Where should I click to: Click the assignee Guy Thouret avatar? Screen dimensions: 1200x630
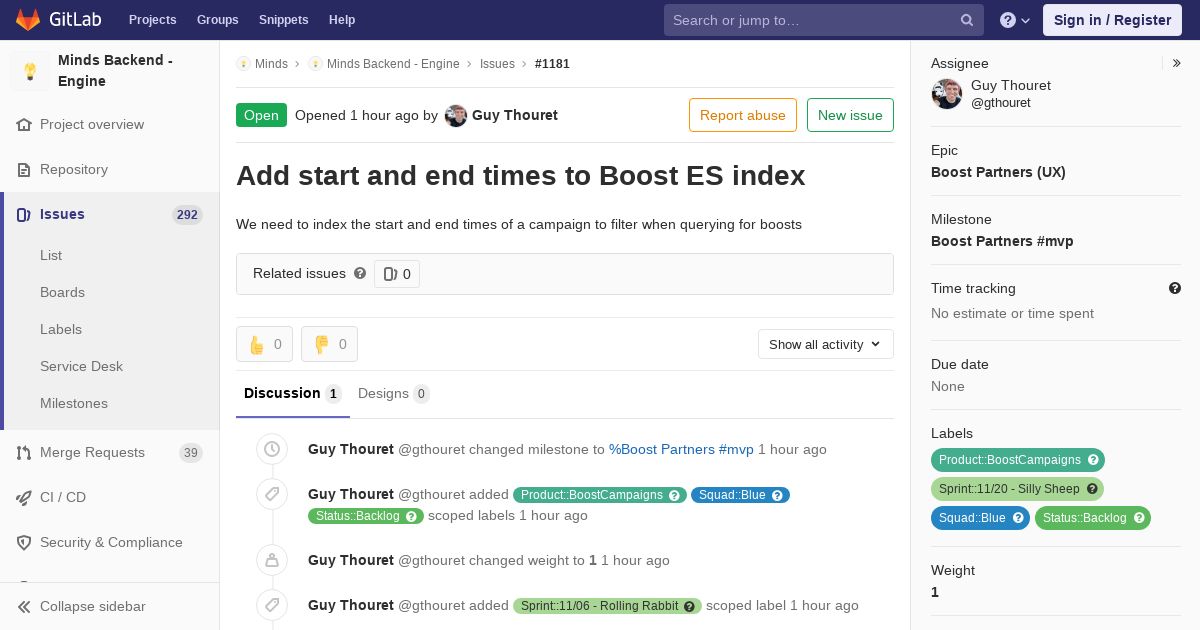click(x=947, y=94)
